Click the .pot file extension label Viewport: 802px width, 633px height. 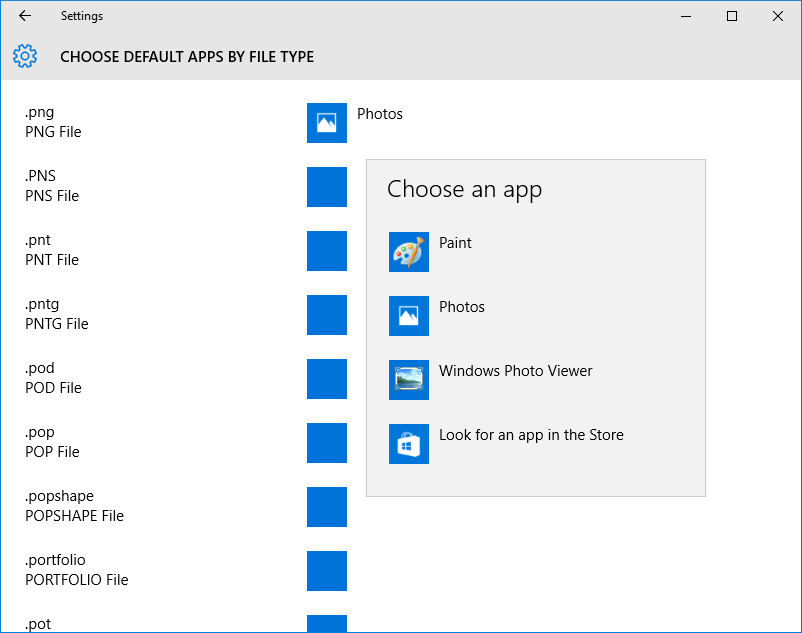pos(38,624)
